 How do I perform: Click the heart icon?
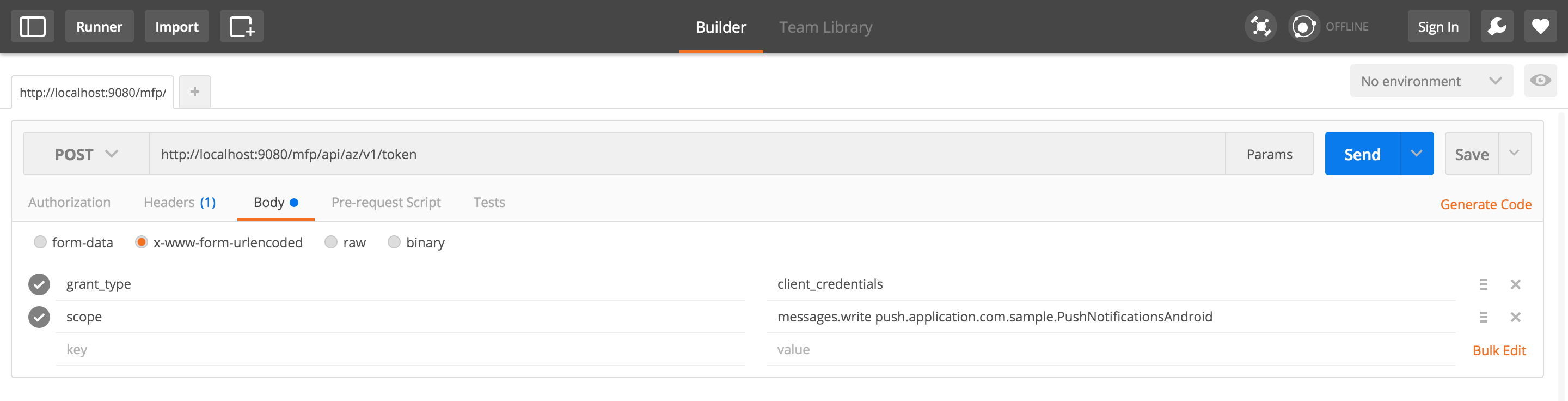click(1540, 27)
